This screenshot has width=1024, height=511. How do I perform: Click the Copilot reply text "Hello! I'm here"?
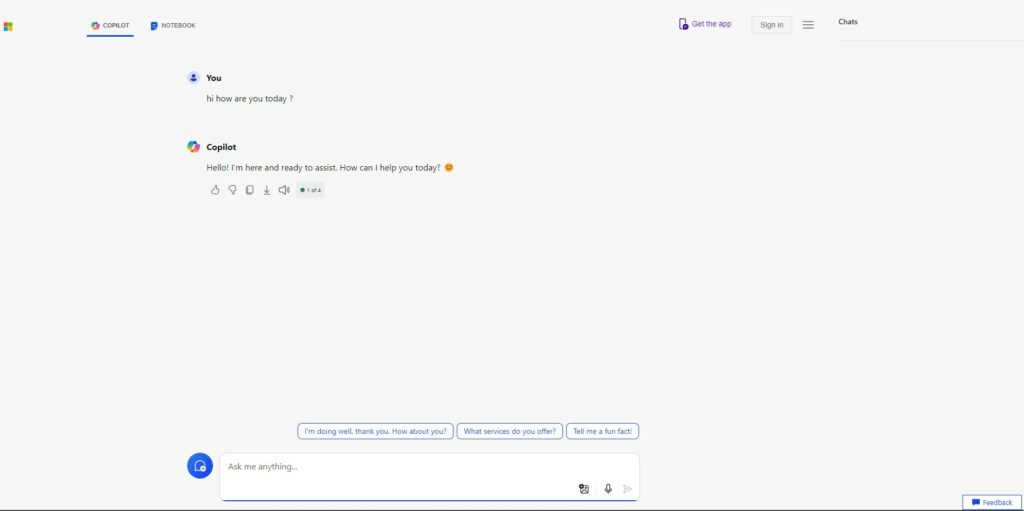(330, 167)
